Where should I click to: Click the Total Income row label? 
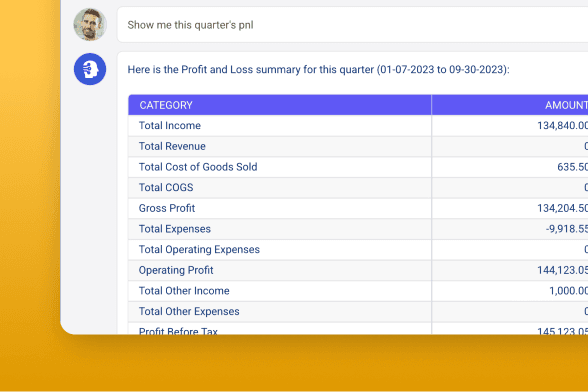tap(170, 126)
